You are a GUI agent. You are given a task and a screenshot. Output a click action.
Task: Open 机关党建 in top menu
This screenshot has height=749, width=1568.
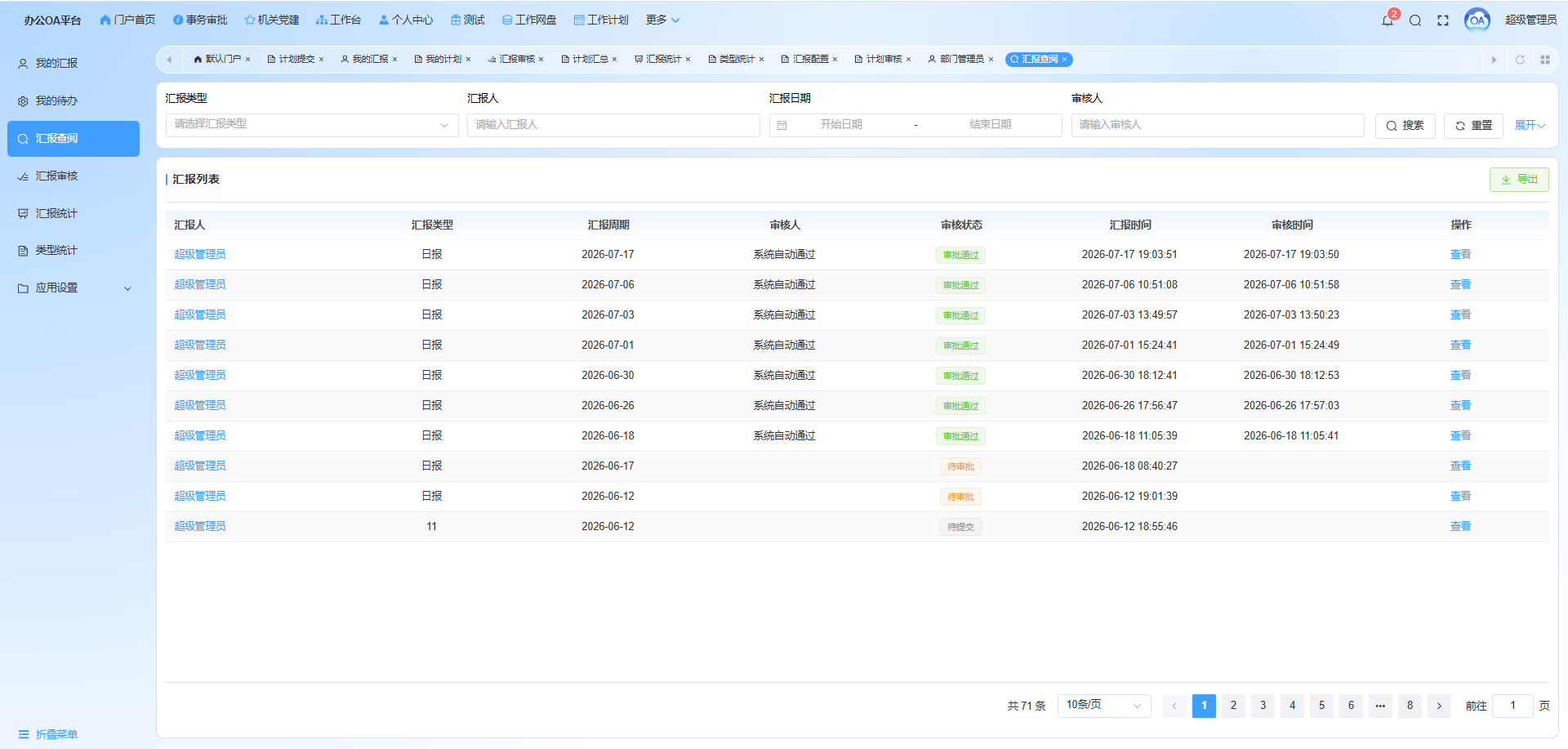click(x=272, y=20)
